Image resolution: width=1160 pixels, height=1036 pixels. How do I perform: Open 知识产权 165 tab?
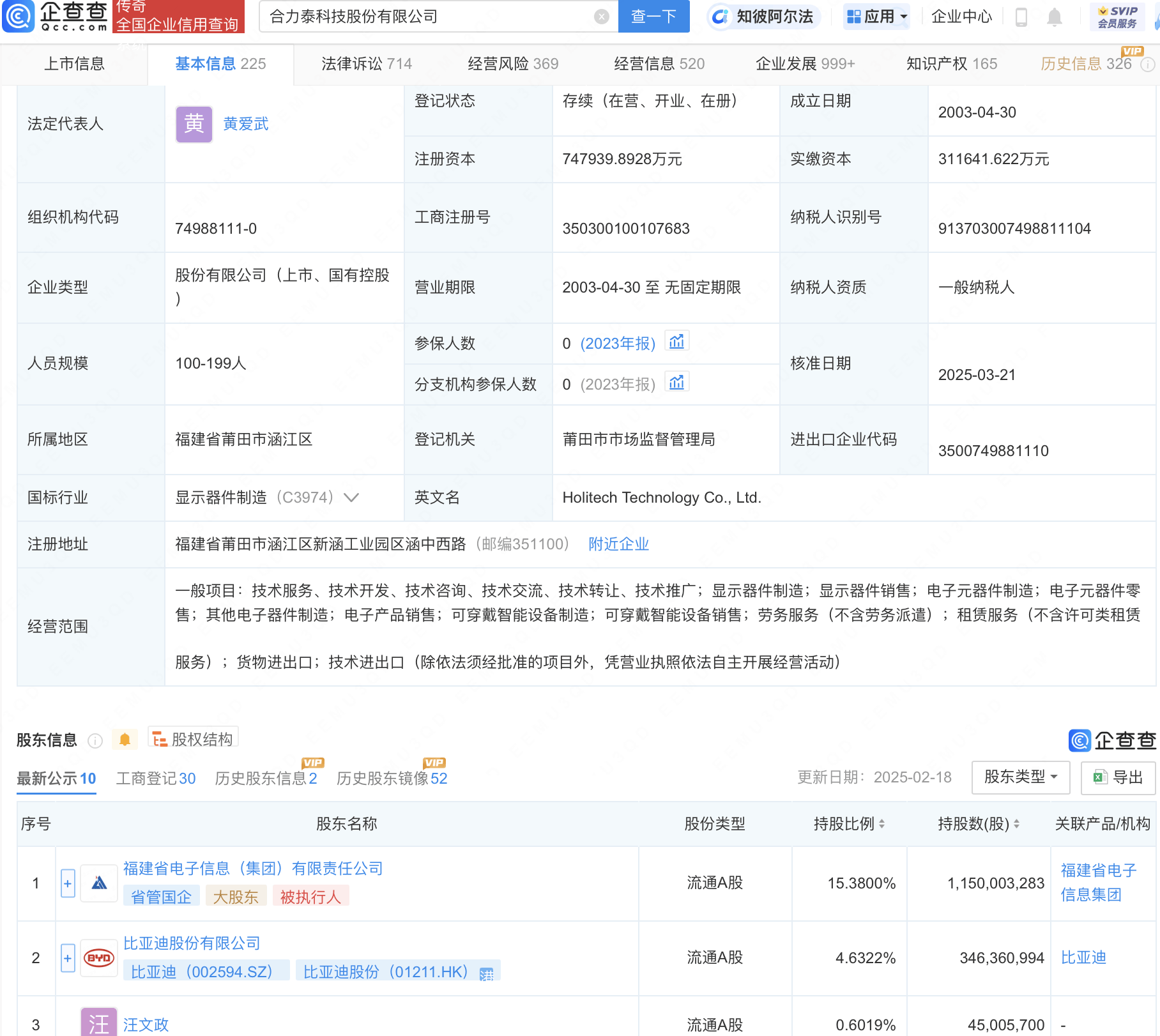952,64
